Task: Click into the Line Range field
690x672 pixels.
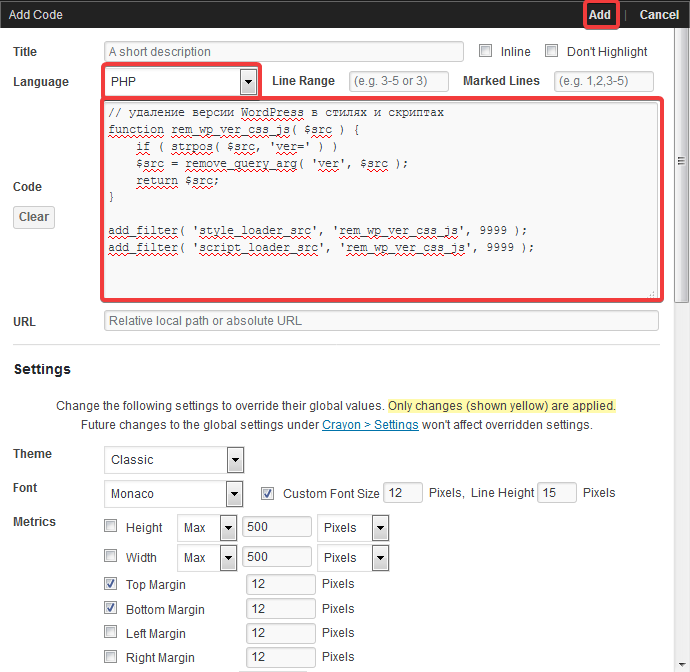Action: pos(399,81)
